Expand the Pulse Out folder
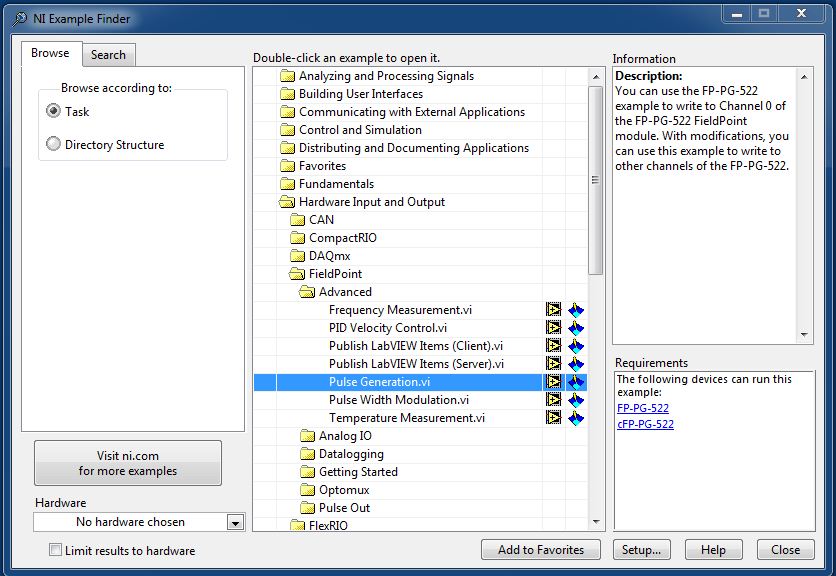This screenshot has height=576, width=836. pos(307,508)
